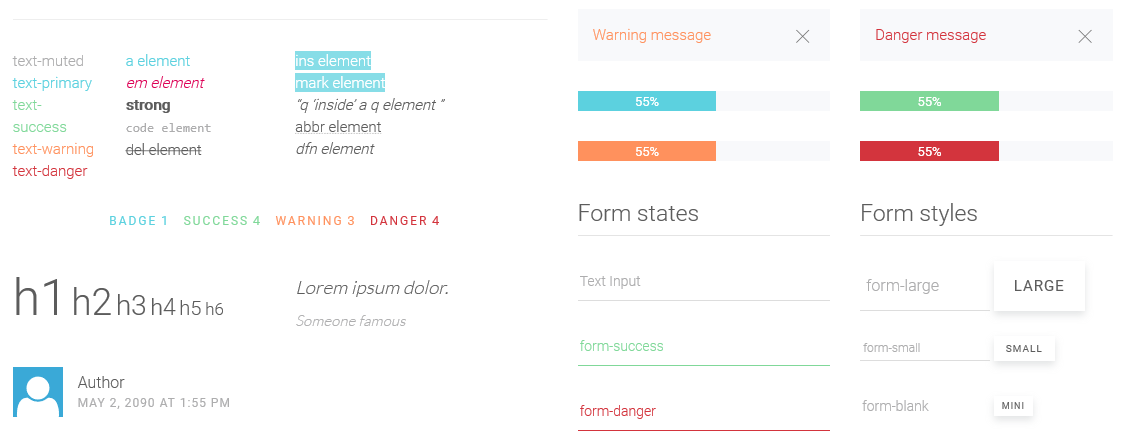Click the DANGER 4 badge

pyautogui.click(x=405, y=221)
